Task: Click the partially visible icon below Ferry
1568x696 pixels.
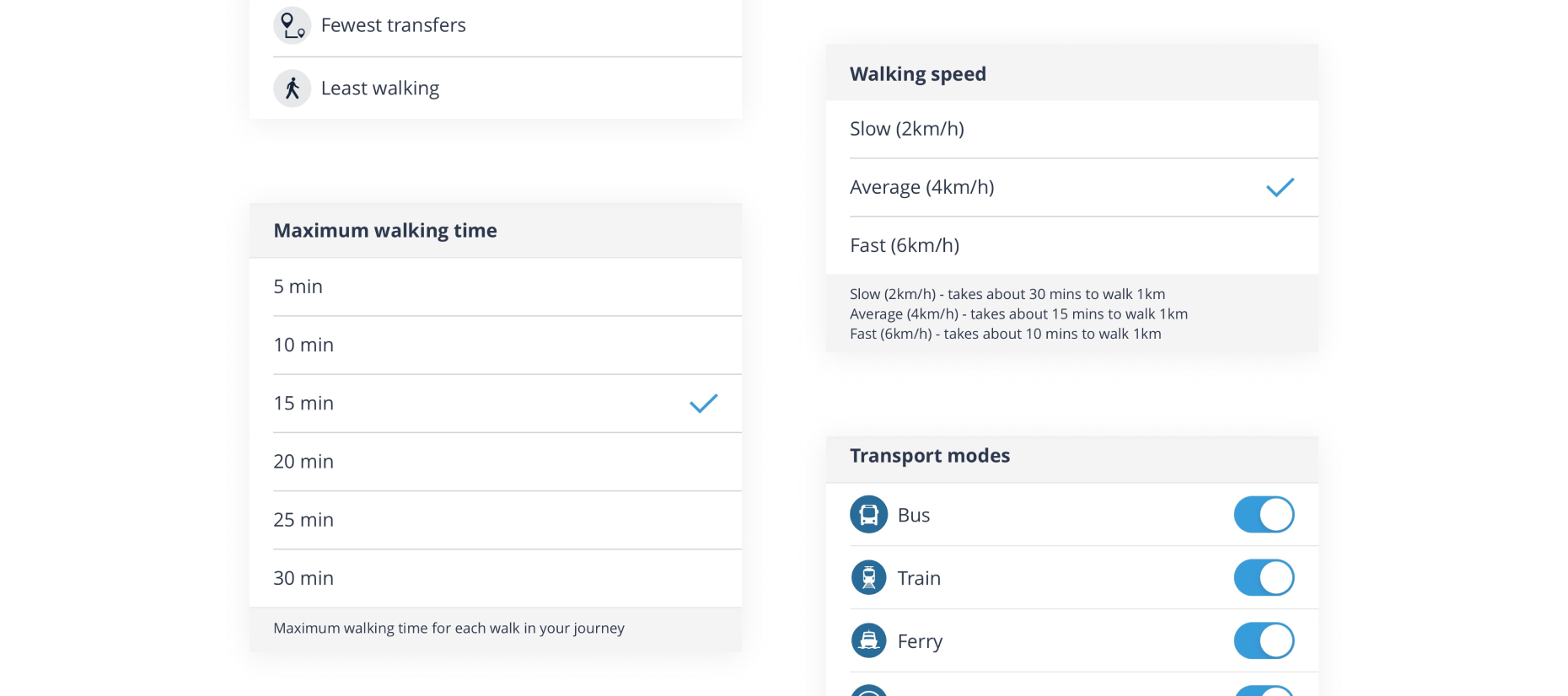Action: pyautogui.click(x=869, y=691)
